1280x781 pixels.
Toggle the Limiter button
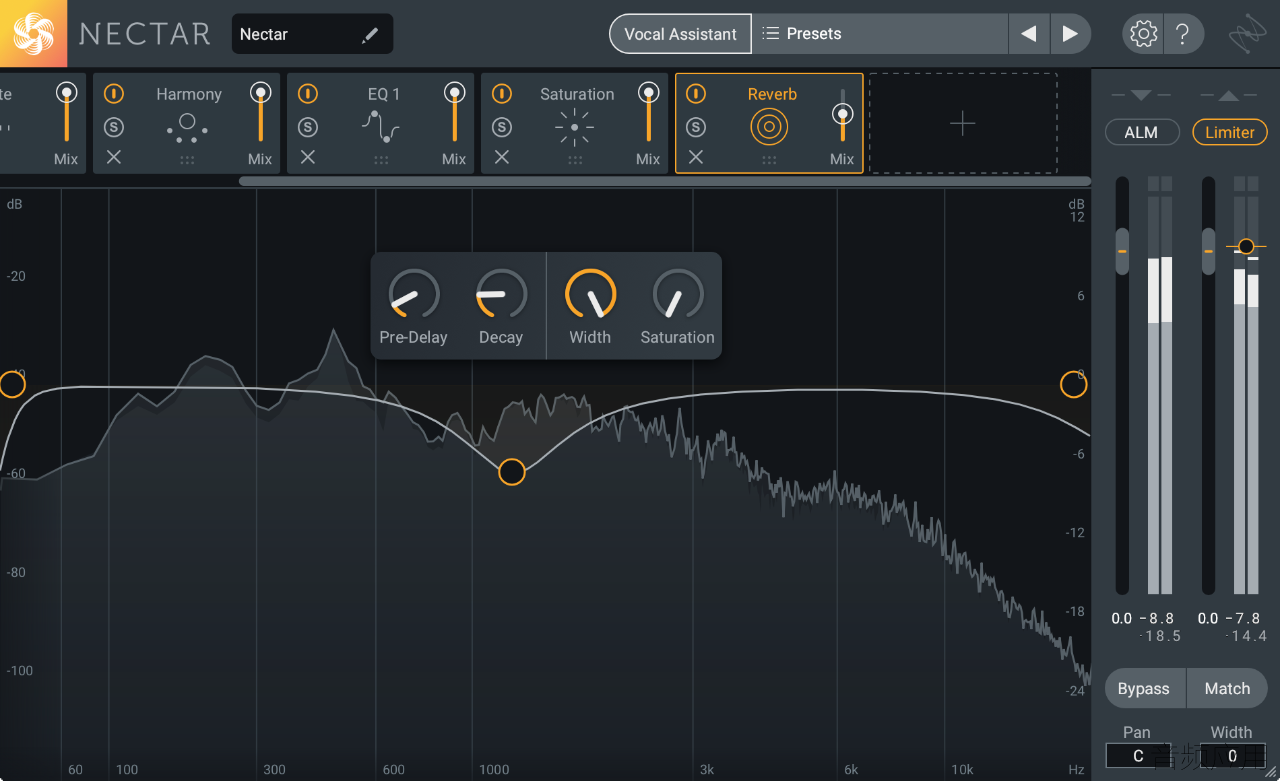point(1230,132)
